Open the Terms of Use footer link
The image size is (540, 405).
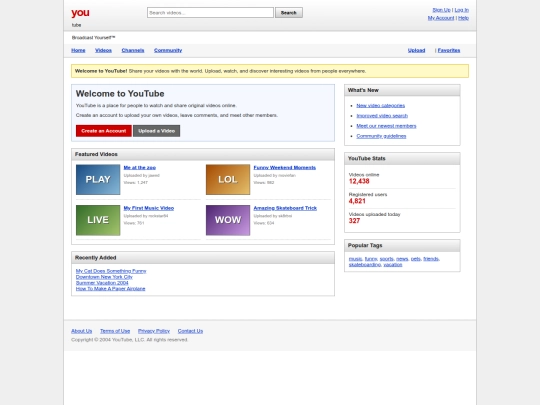(x=115, y=331)
